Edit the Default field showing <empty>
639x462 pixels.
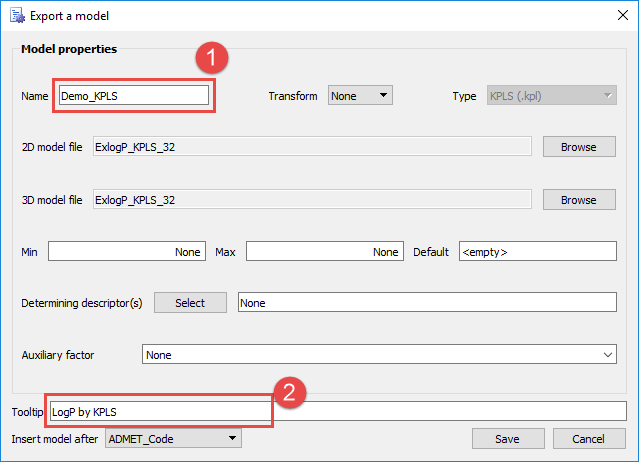tap(538, 251)
